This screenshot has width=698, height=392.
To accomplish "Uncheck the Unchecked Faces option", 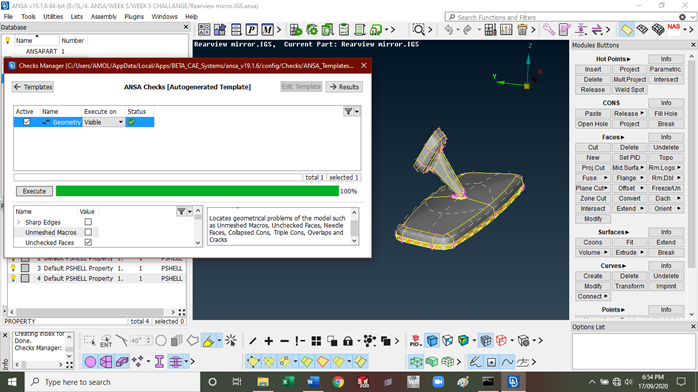I will [88, 242].
